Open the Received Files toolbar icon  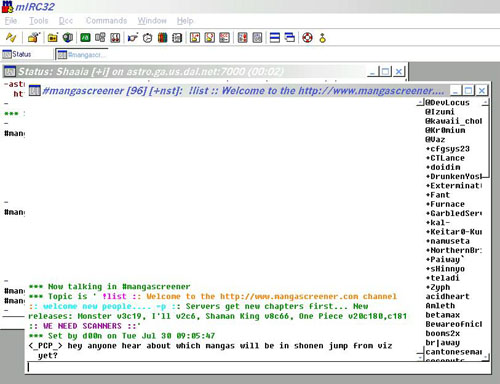point(242,38)
